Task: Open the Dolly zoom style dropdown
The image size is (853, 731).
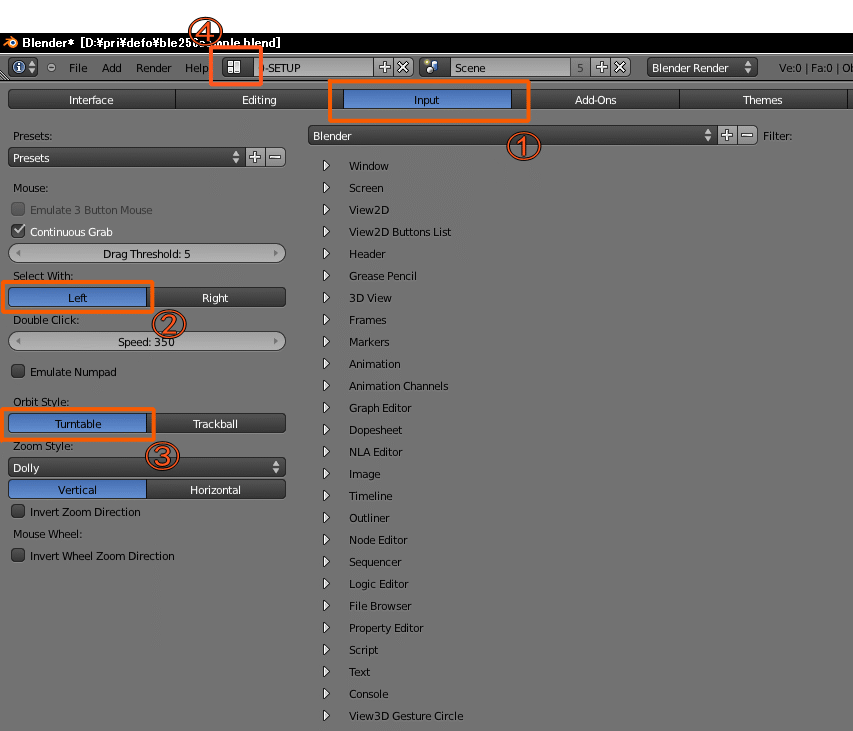Action: point(147,467)
